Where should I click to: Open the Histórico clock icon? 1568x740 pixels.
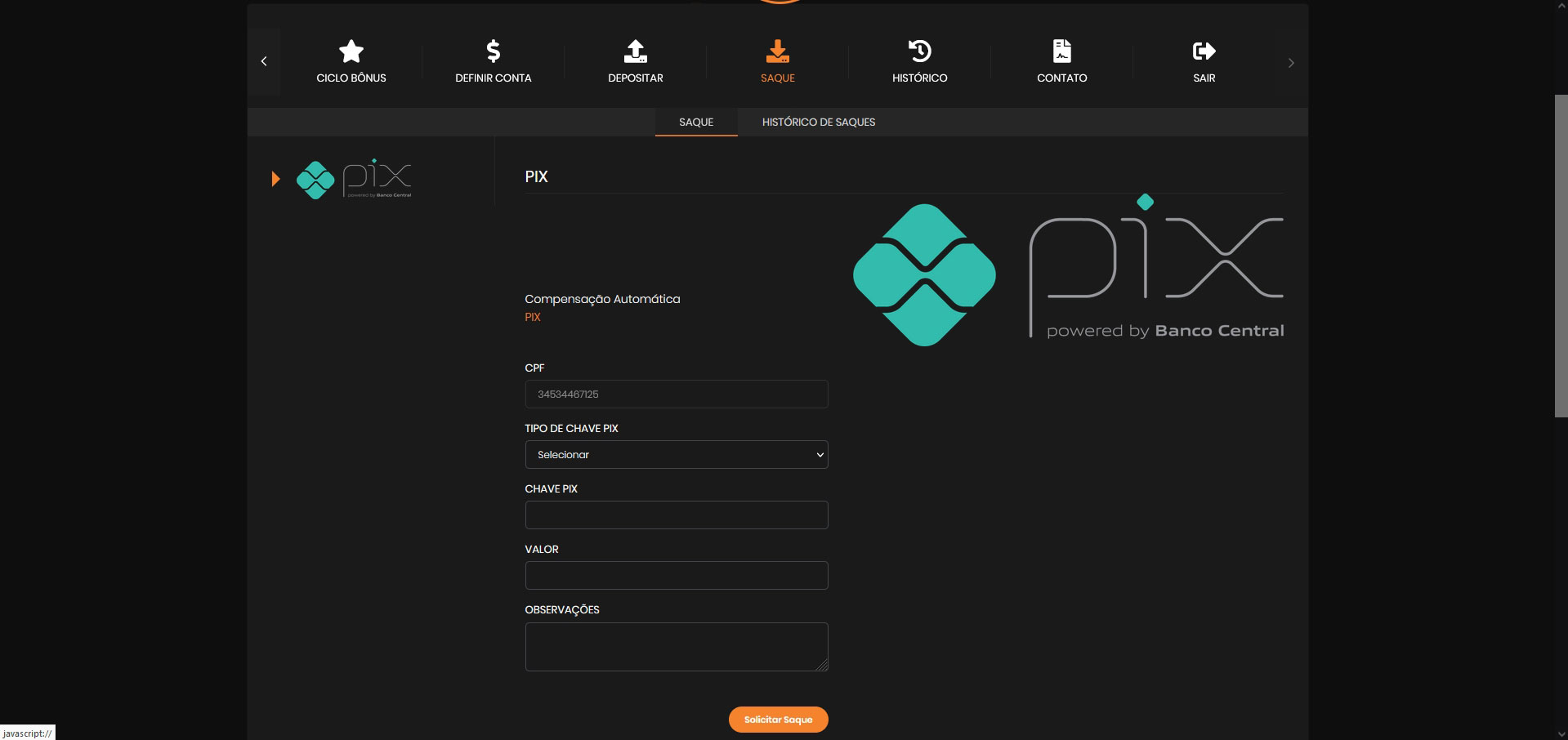pos(919,51)
